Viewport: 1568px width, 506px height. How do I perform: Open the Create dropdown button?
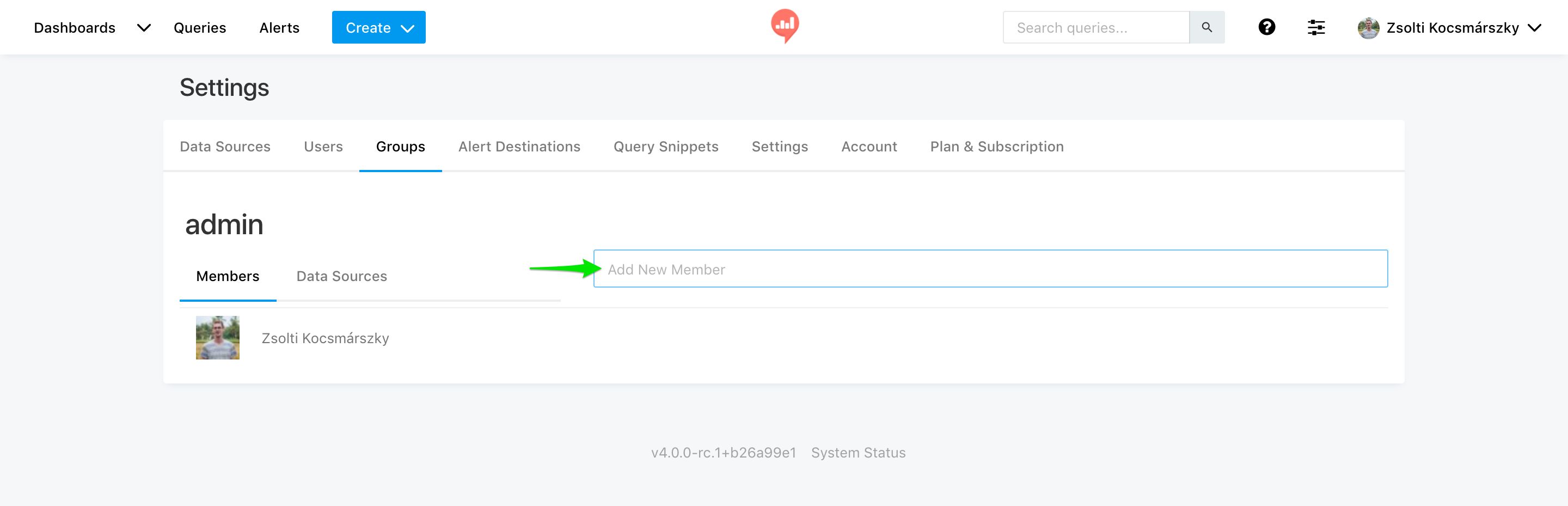378,27
